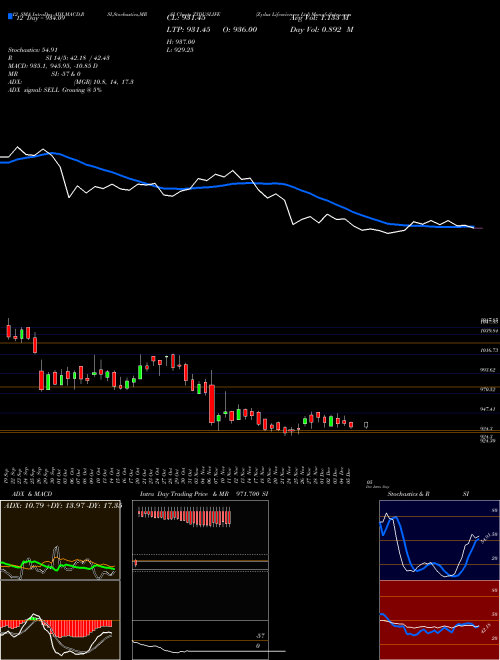This screenshot has height=660, width=500.
Task: Click the 'LTP: 931.45' value
Action: click(188, 30)
